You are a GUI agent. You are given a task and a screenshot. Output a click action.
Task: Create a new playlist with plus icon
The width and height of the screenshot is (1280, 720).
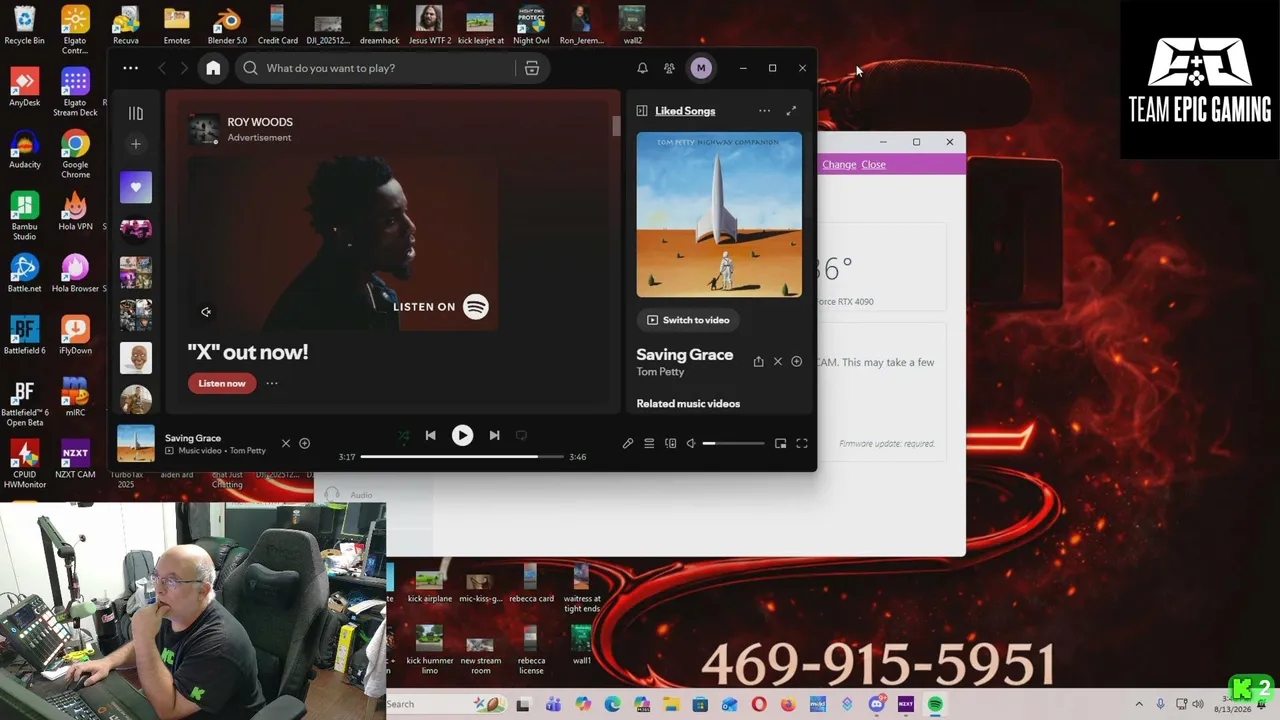[136, 144]
